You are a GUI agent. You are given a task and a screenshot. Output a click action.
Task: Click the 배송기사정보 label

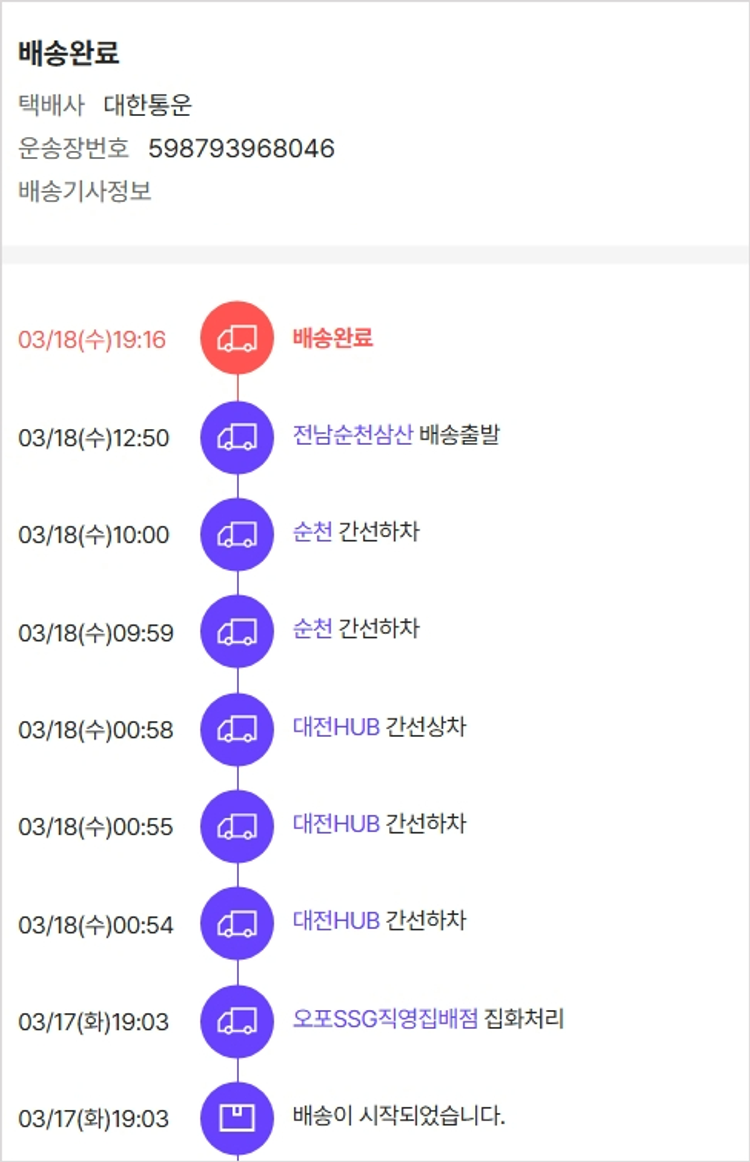(x=85, y=191)
